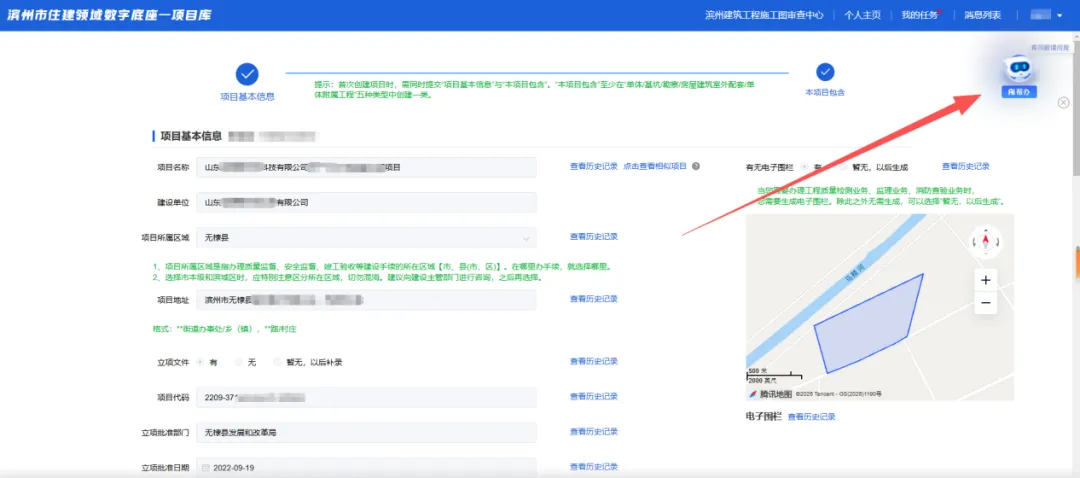The width and height of the screenshot is (1080, 478).
Task: Click the 腾讯地图 logo on the map
Action: tap(771, 394)
